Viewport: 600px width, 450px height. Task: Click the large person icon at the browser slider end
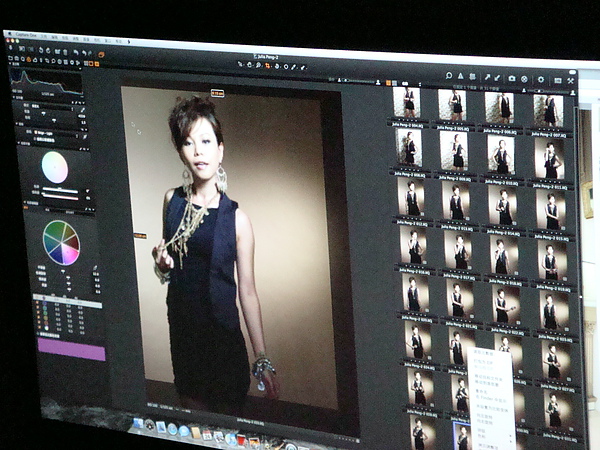click(573, 92)
